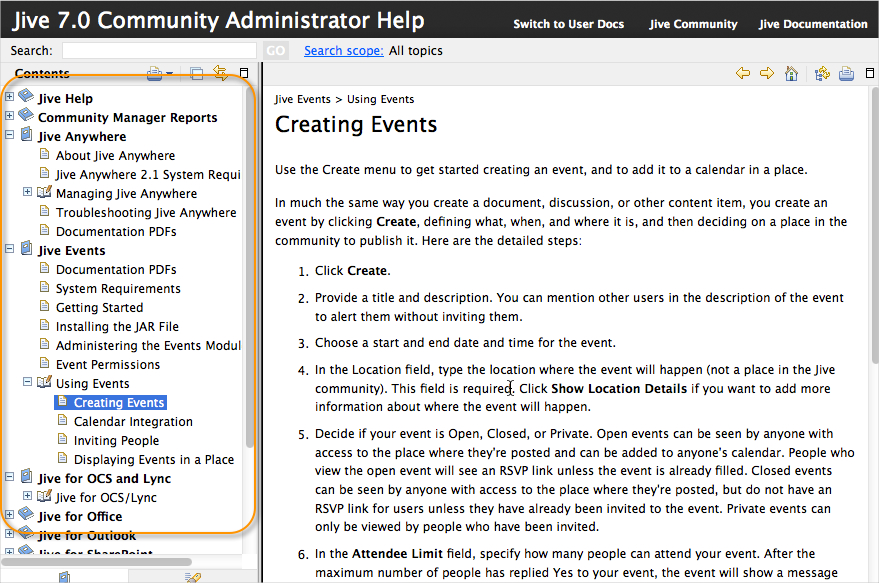
Task: Click Using Events breadcrumb link
Action: pyautogui.click(x=380, y=99)
